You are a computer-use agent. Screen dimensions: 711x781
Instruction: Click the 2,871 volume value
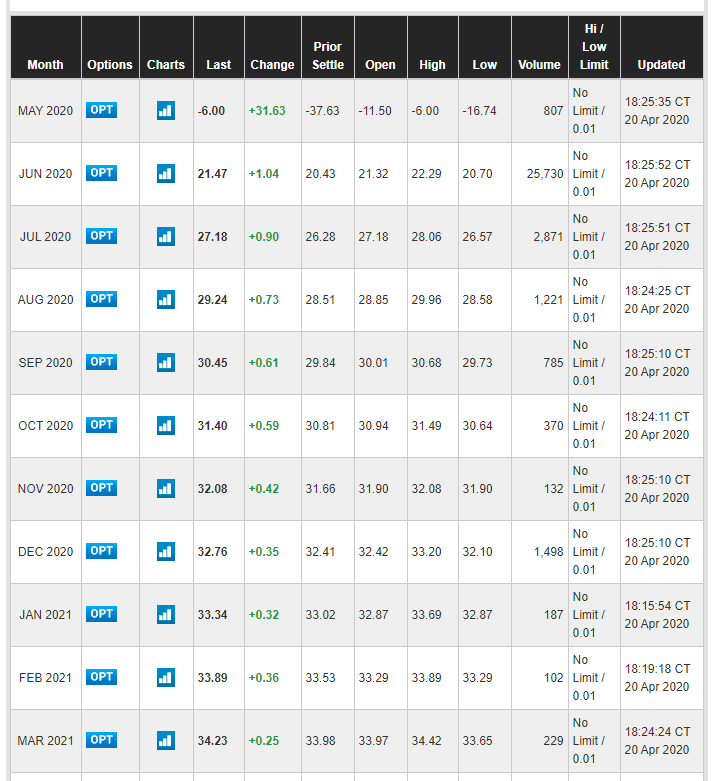[x=548, y=237]
